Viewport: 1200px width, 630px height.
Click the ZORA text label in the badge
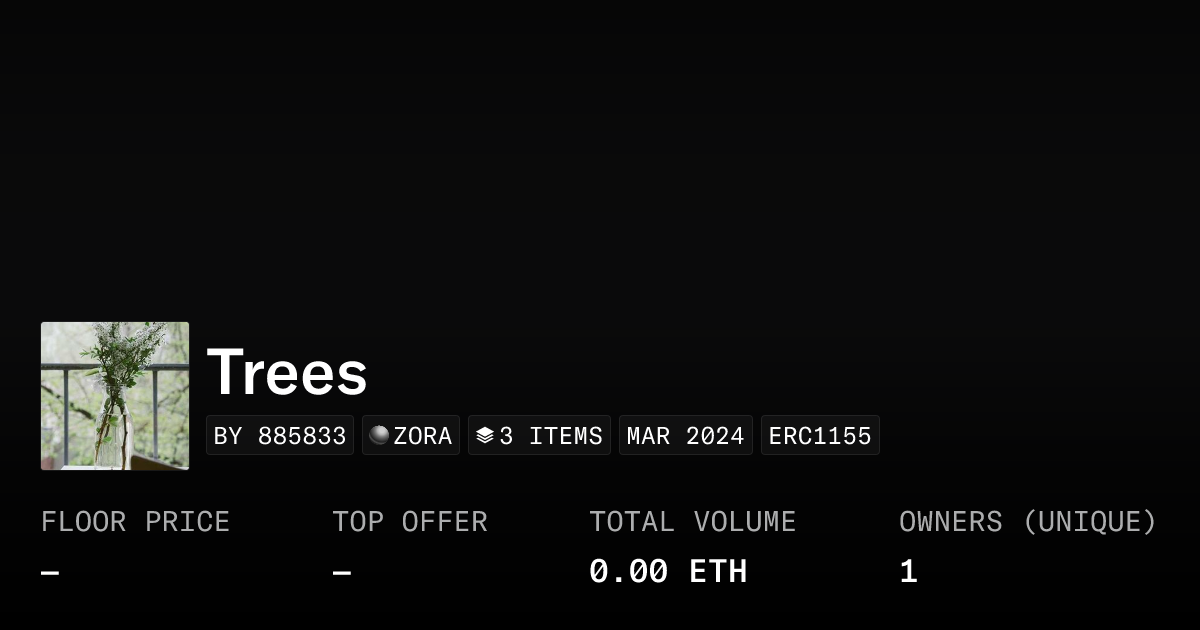(x=423, y=435)
